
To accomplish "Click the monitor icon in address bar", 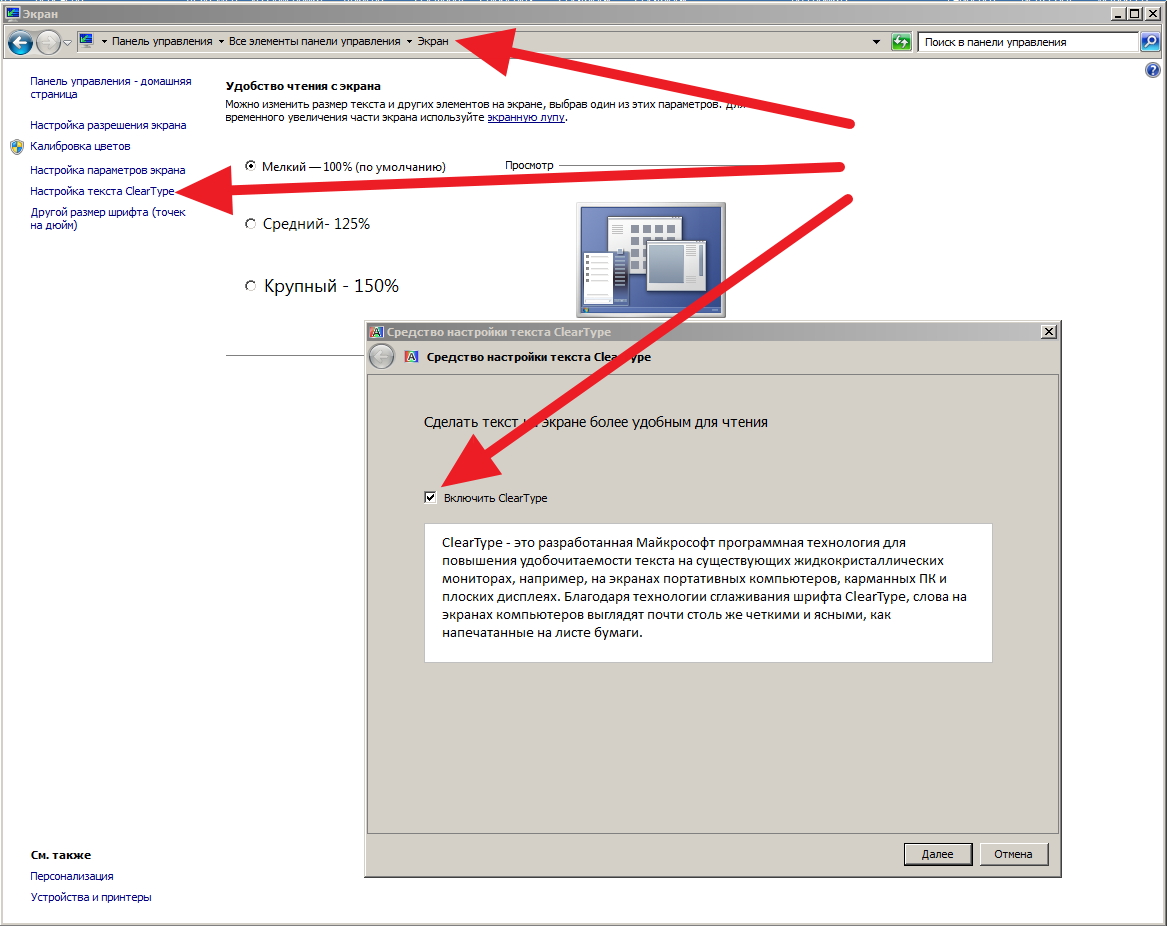I will tap(86, 41).
